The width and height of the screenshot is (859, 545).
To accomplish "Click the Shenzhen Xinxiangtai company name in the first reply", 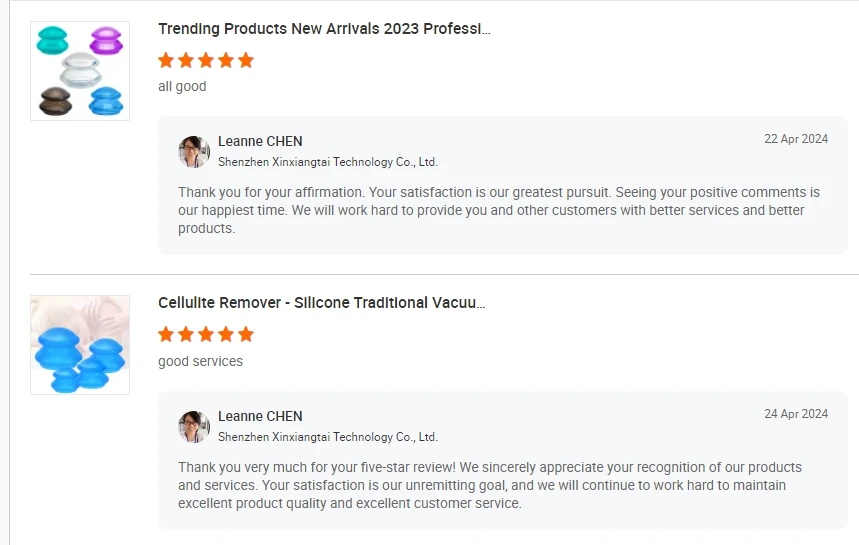I will click(x=328, y=162).
